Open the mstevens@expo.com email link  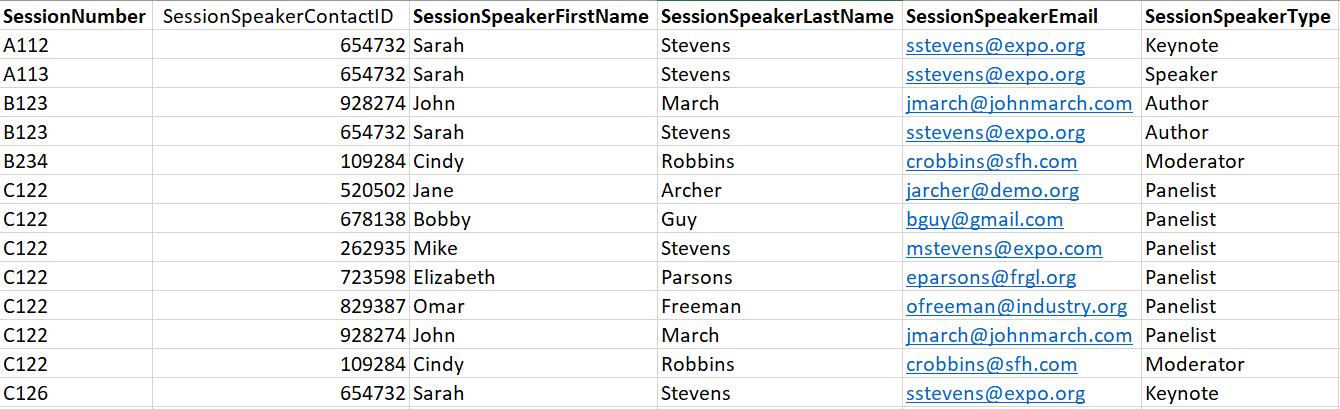click(1004, 249)
